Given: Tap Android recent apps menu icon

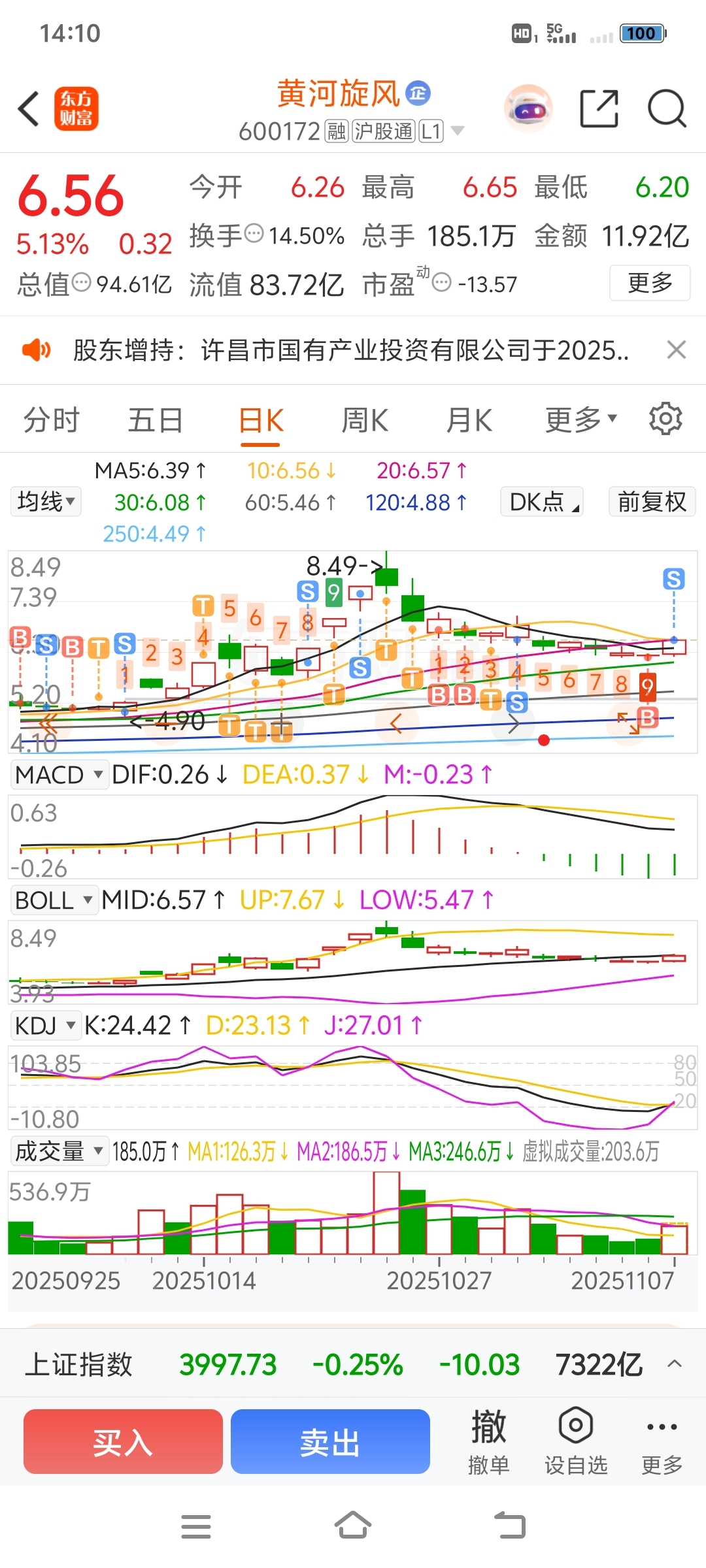Looking at the screenshot, I should pos(196,1527).
